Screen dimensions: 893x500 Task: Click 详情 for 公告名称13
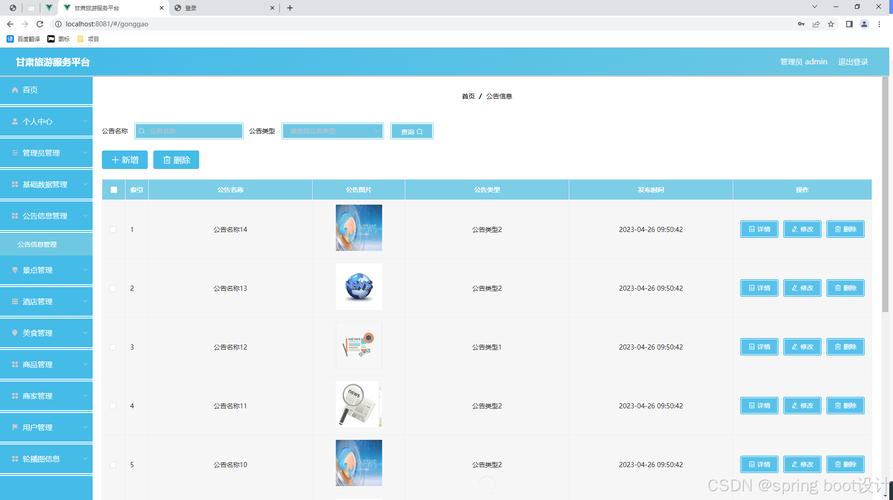759,288
